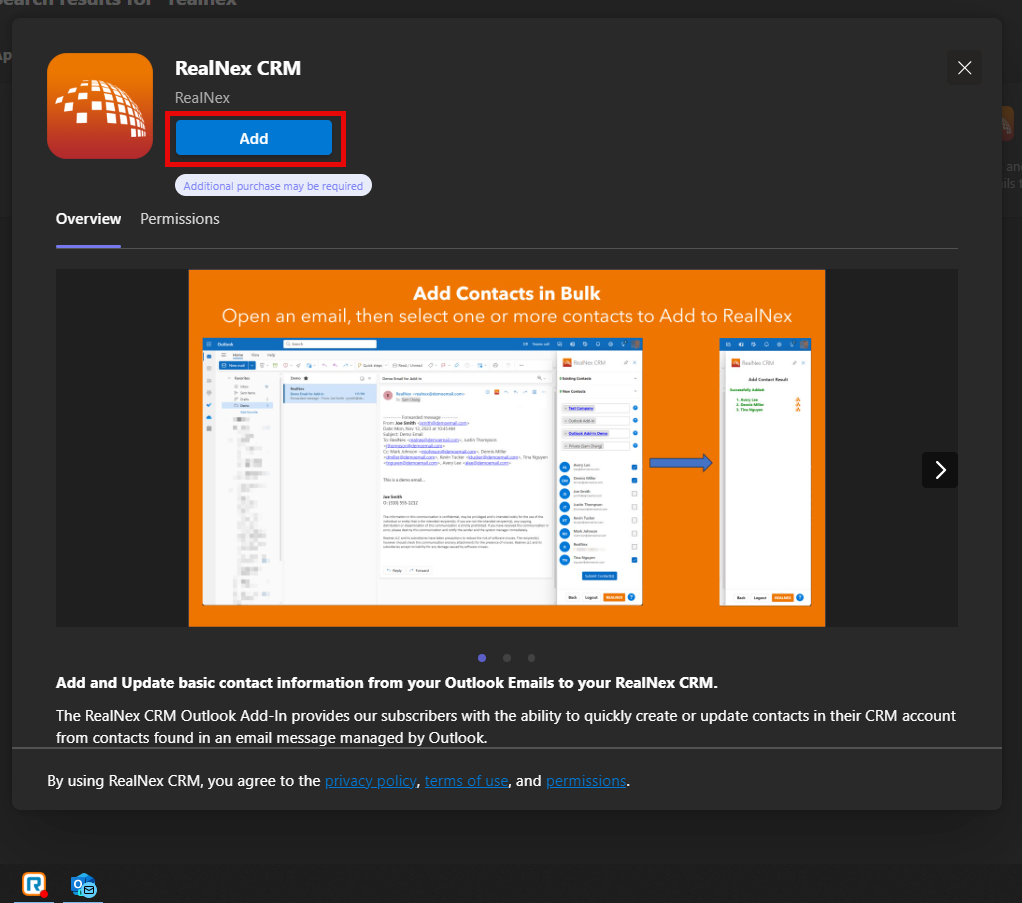Screen dimensions: 1022x903
Task: Open the privacy policy link
Action: (370, 780)
